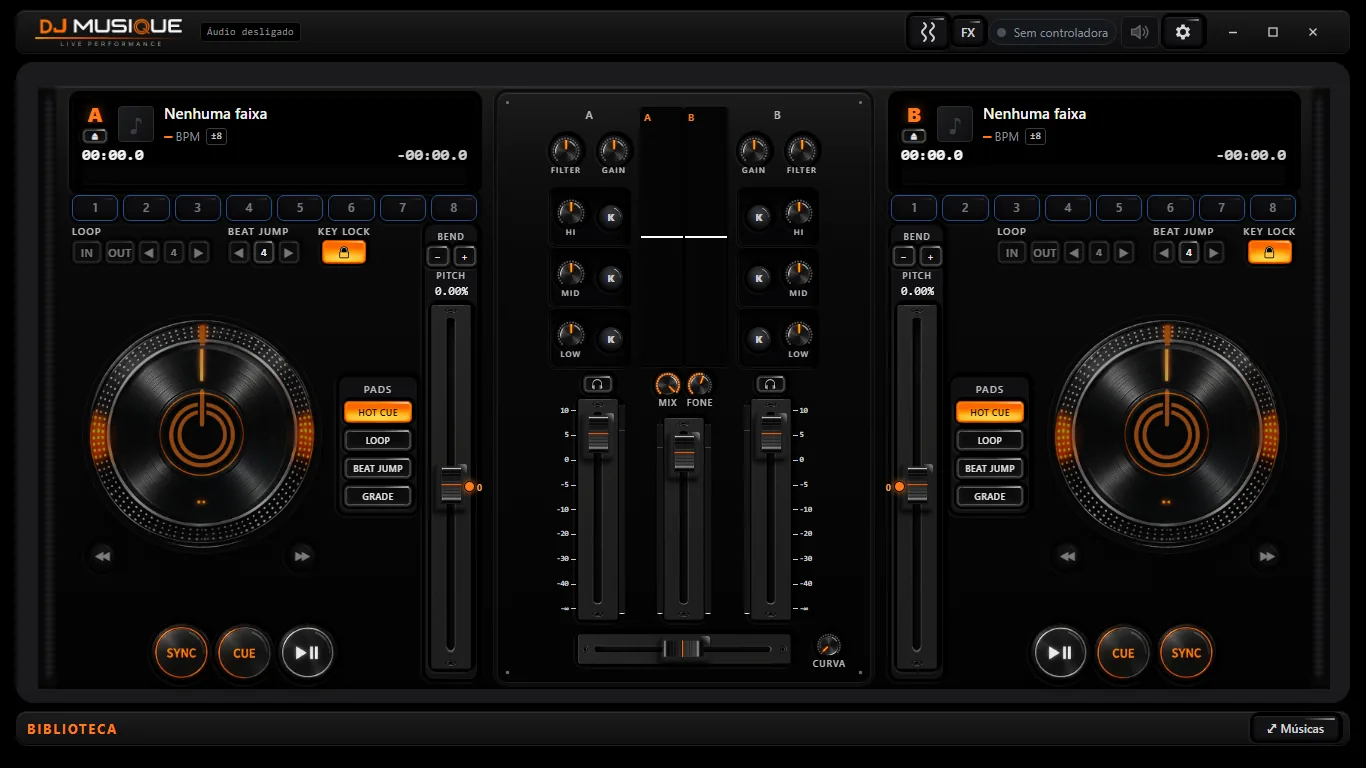This screenshot has height=768, width=1366.
Task: Click deck B fast-forward button
Action: [x=1267, y=556]
